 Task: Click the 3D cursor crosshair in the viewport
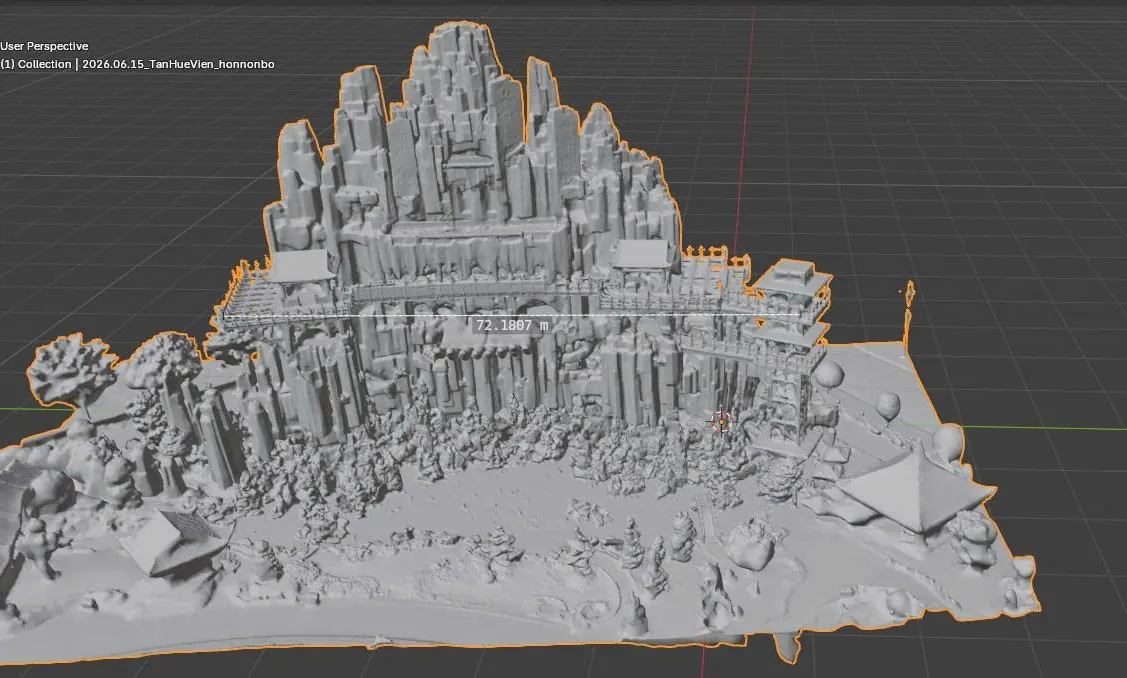pos(721,421)
